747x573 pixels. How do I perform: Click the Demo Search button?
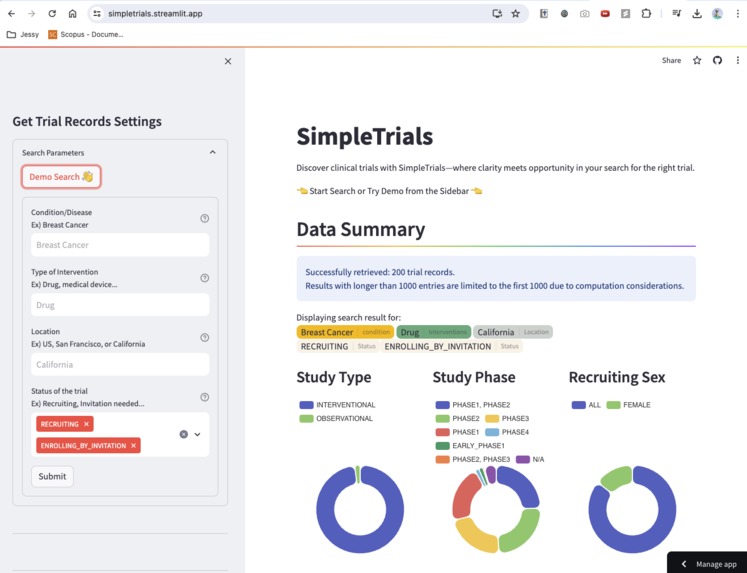pos(61,177)
